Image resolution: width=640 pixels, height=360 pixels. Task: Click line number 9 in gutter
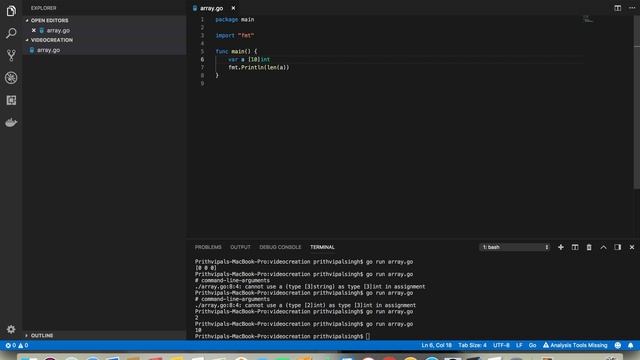(x=202, y=83)
